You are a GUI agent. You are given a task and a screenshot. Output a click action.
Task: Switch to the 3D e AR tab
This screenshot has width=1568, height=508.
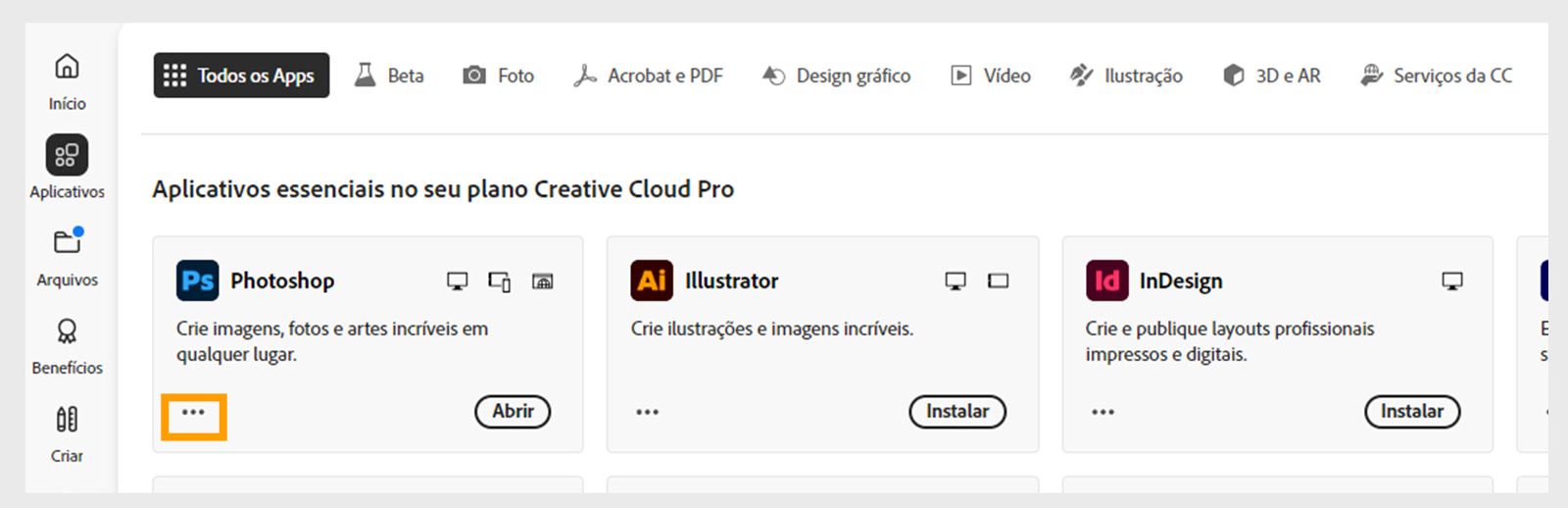pos(1272,76)
